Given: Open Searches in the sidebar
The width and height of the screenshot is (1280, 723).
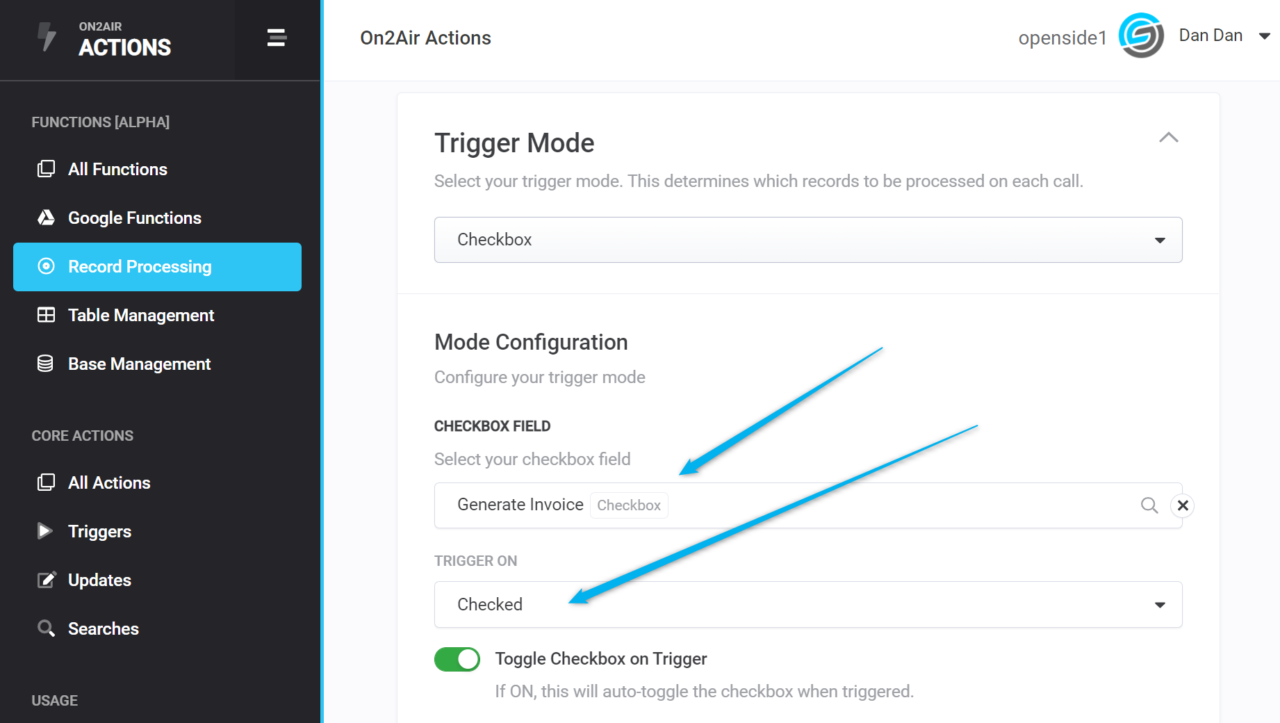Looking at the screenshot, I should coord(103,629).
